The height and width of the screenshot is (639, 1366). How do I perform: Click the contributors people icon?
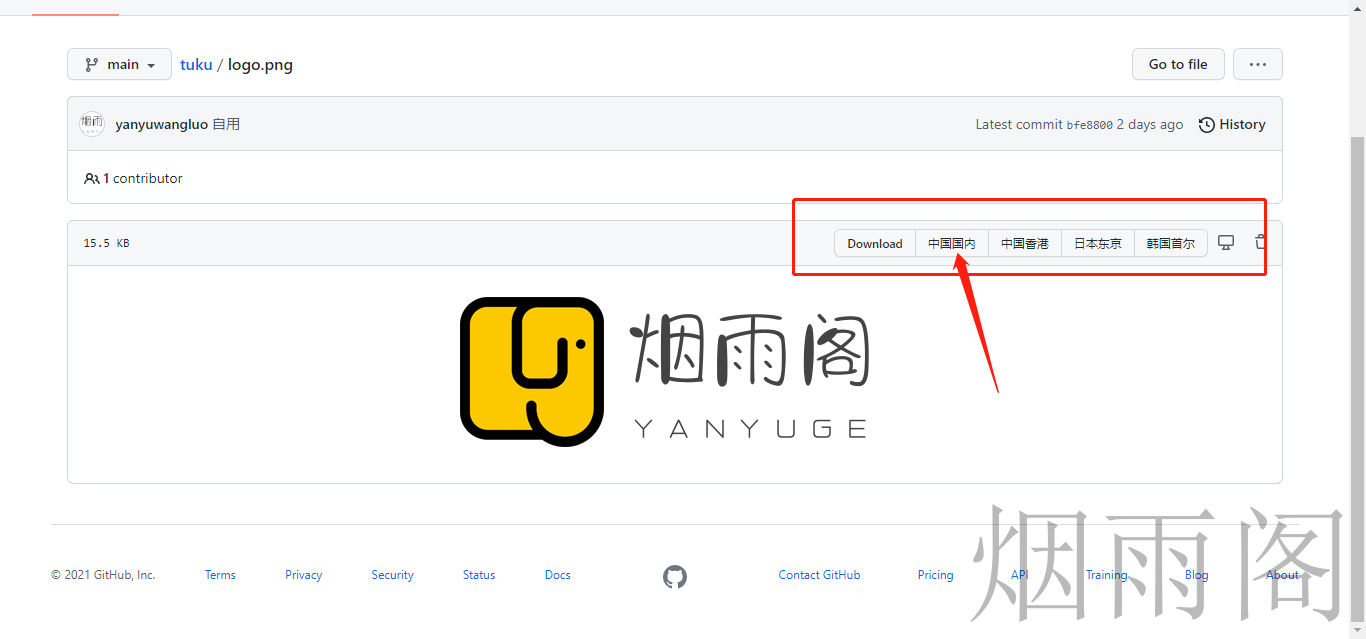pyautogui.click(x=91, y=178)
